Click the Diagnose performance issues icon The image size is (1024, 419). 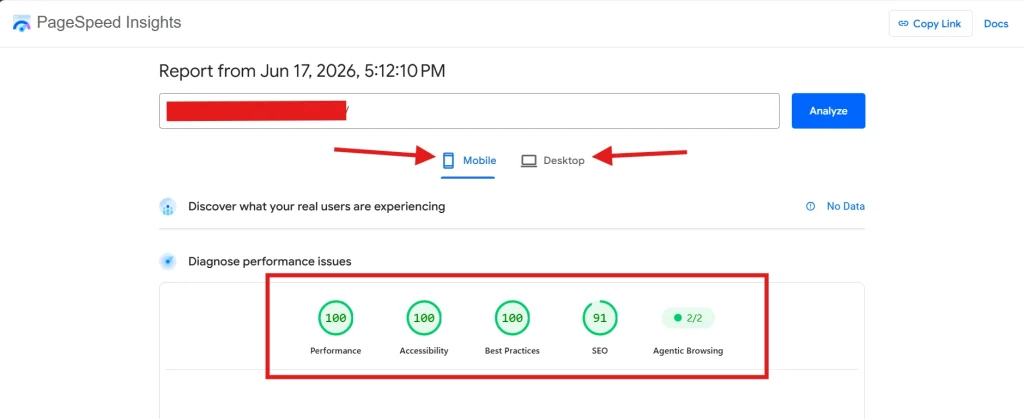pyautogui.click(x=168, y=262)
